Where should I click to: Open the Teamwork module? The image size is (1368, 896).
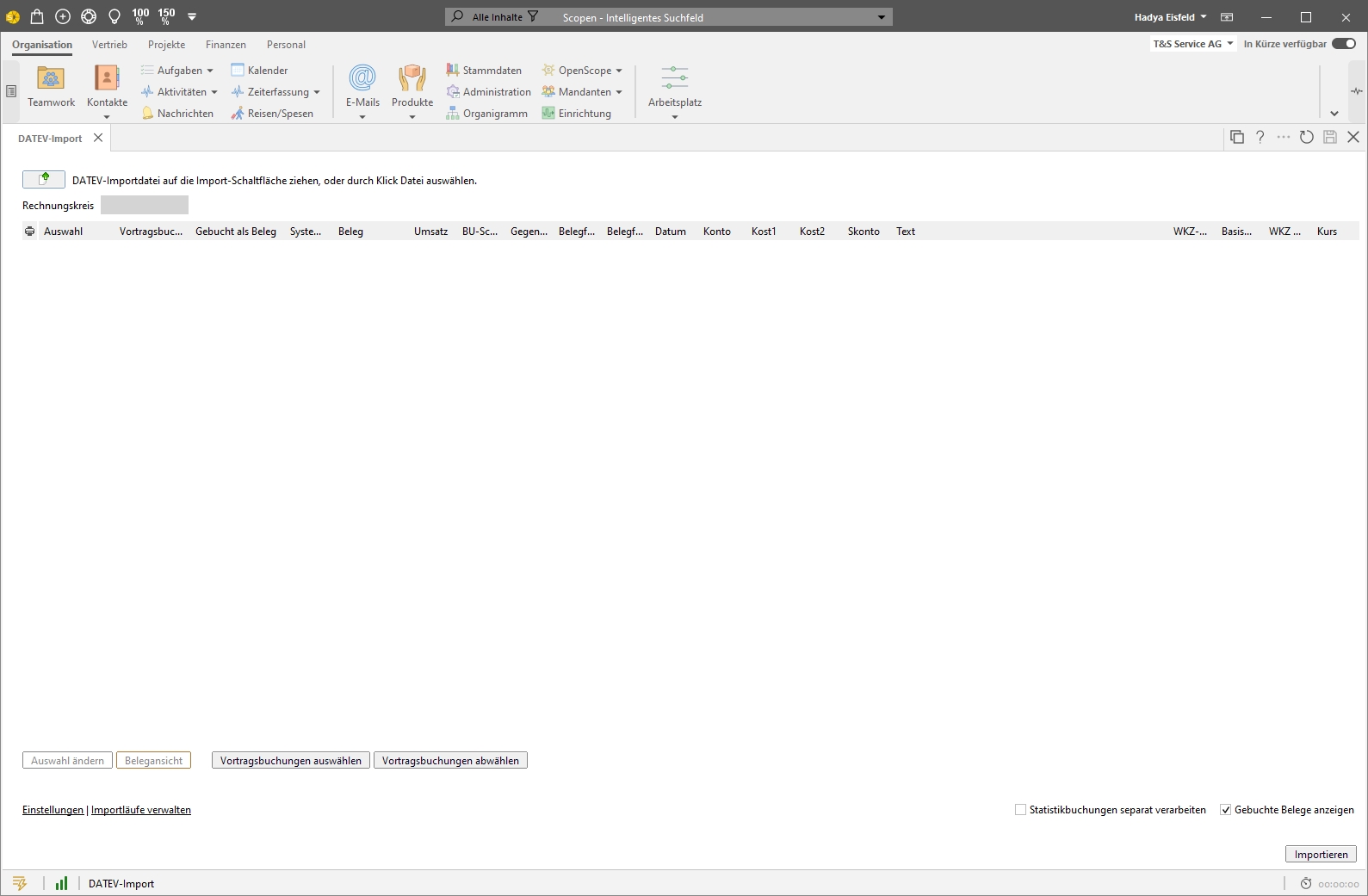click(x=51, y=87)
